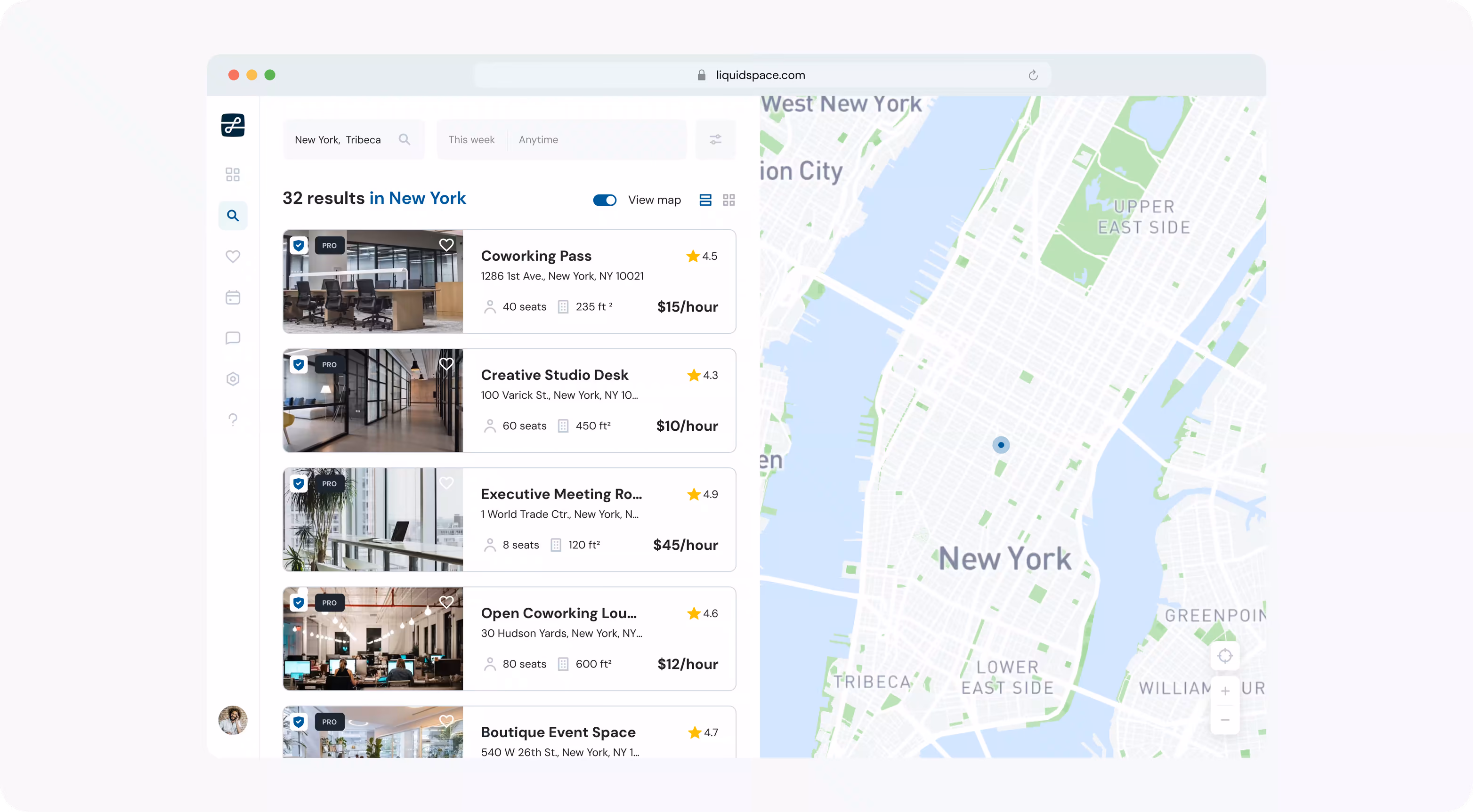
Task: Click the $15/hour price
Action: coord(688,307)
